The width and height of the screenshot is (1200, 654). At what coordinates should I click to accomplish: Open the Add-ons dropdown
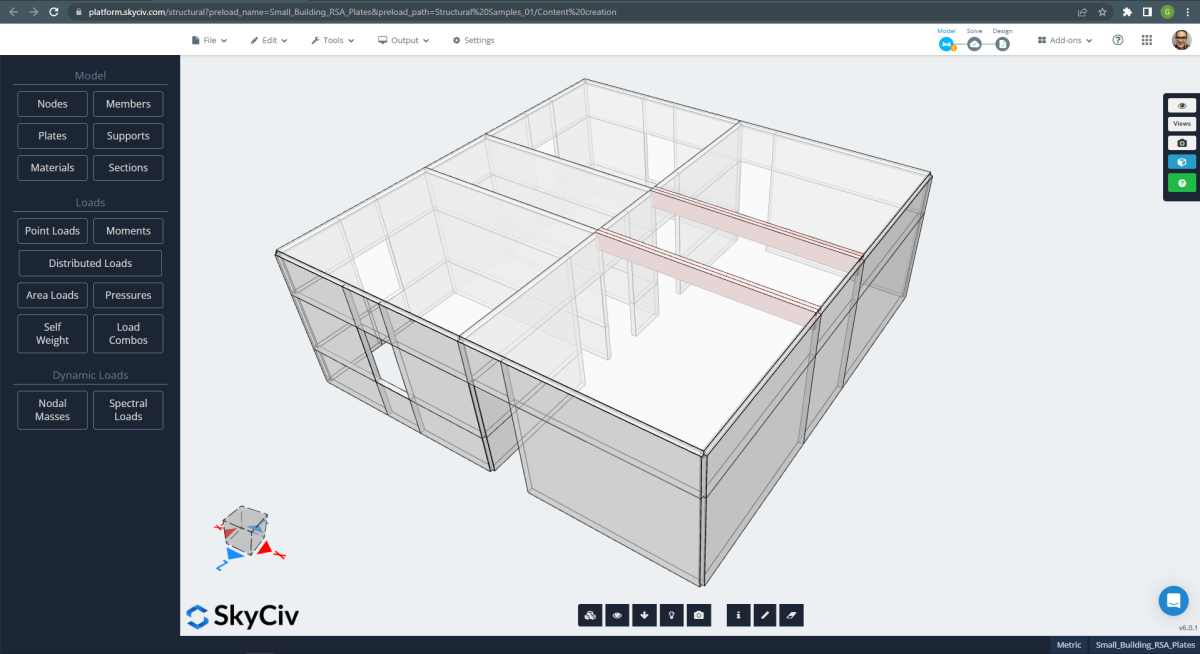point(1065,40)
